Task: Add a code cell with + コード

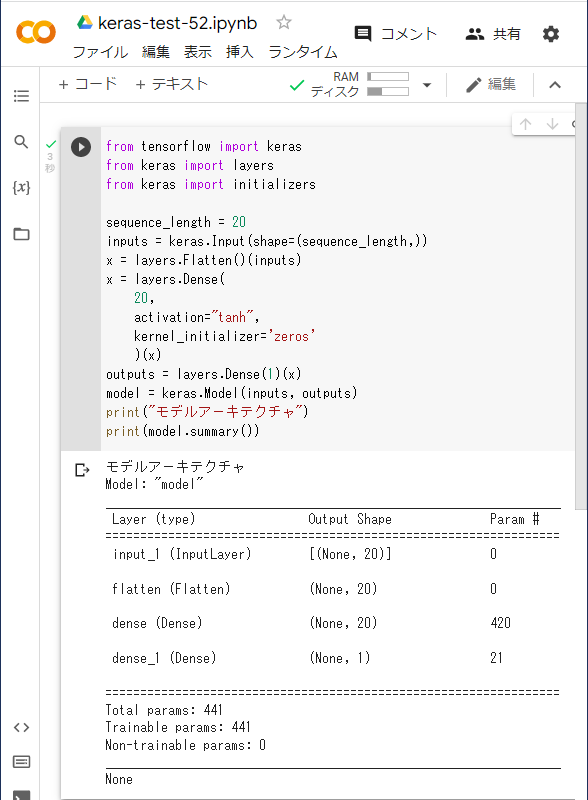Action: 88,84
